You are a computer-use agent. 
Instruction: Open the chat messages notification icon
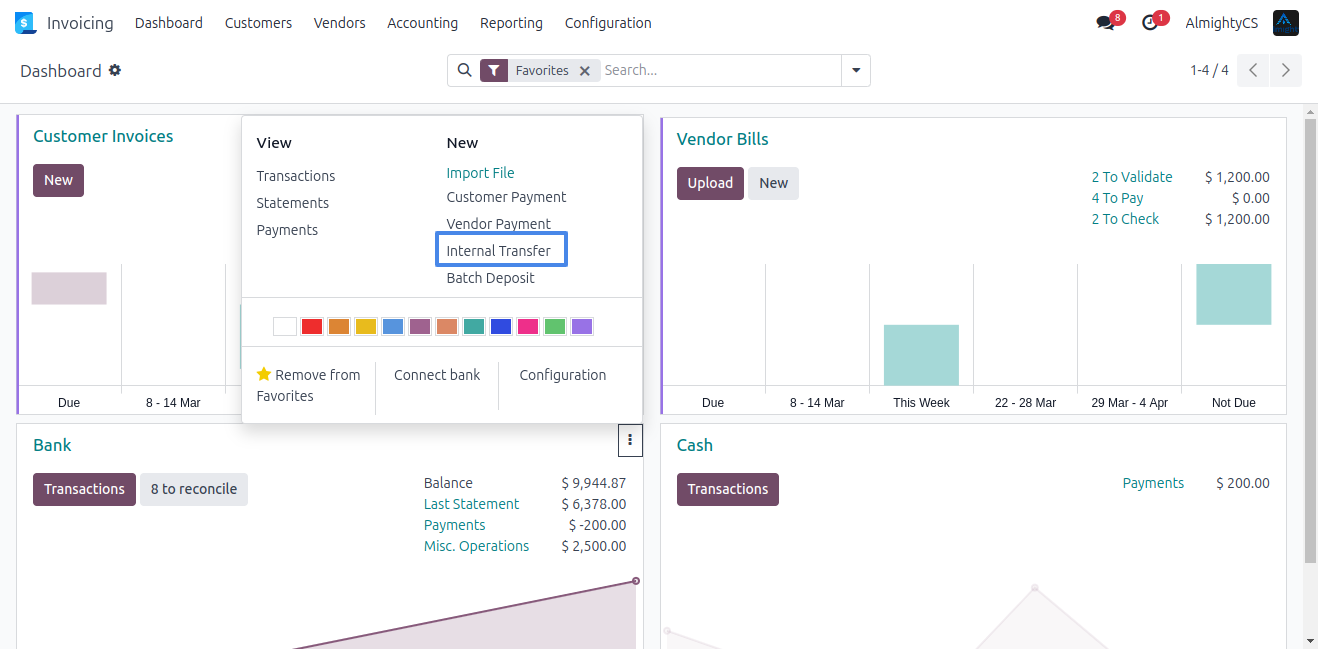pos(1105,23)
